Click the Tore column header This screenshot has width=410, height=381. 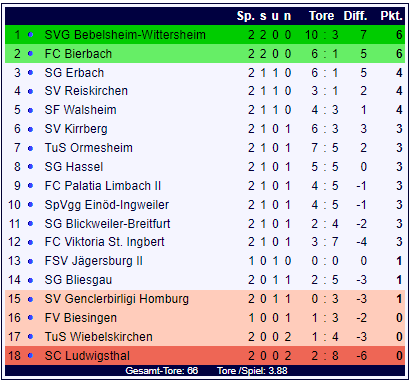click(x=321, y=16)
